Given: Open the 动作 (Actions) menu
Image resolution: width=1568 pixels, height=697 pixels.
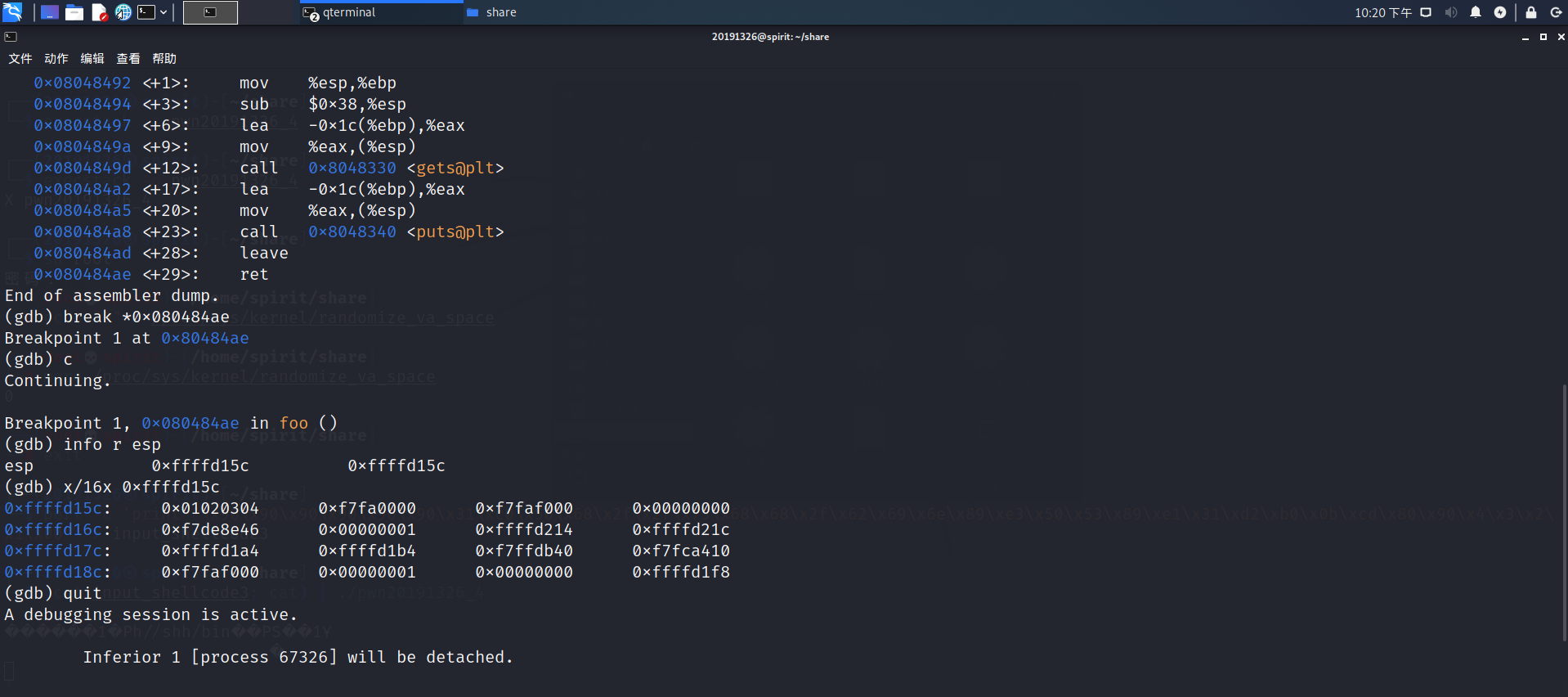Looking at the screenshot, I should (x=56, y=59).
